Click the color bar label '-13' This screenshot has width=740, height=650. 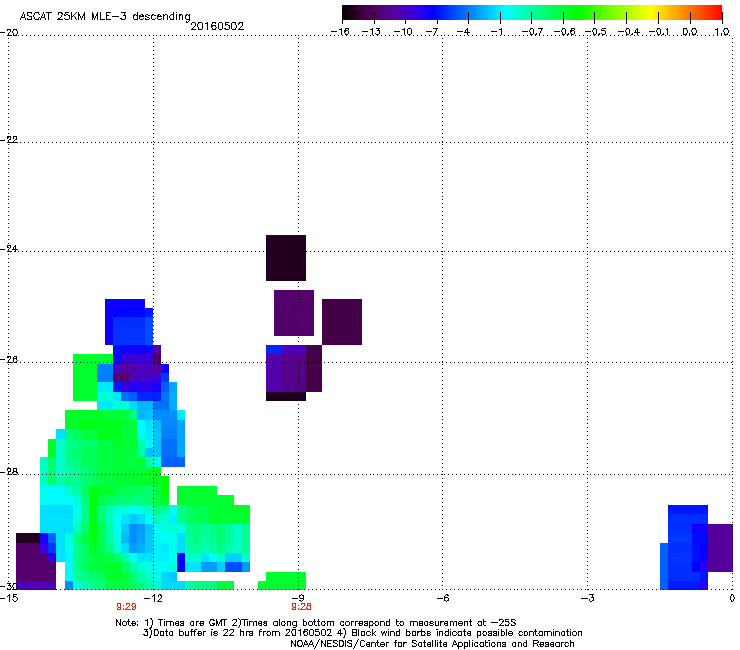[x=371, y=32]
